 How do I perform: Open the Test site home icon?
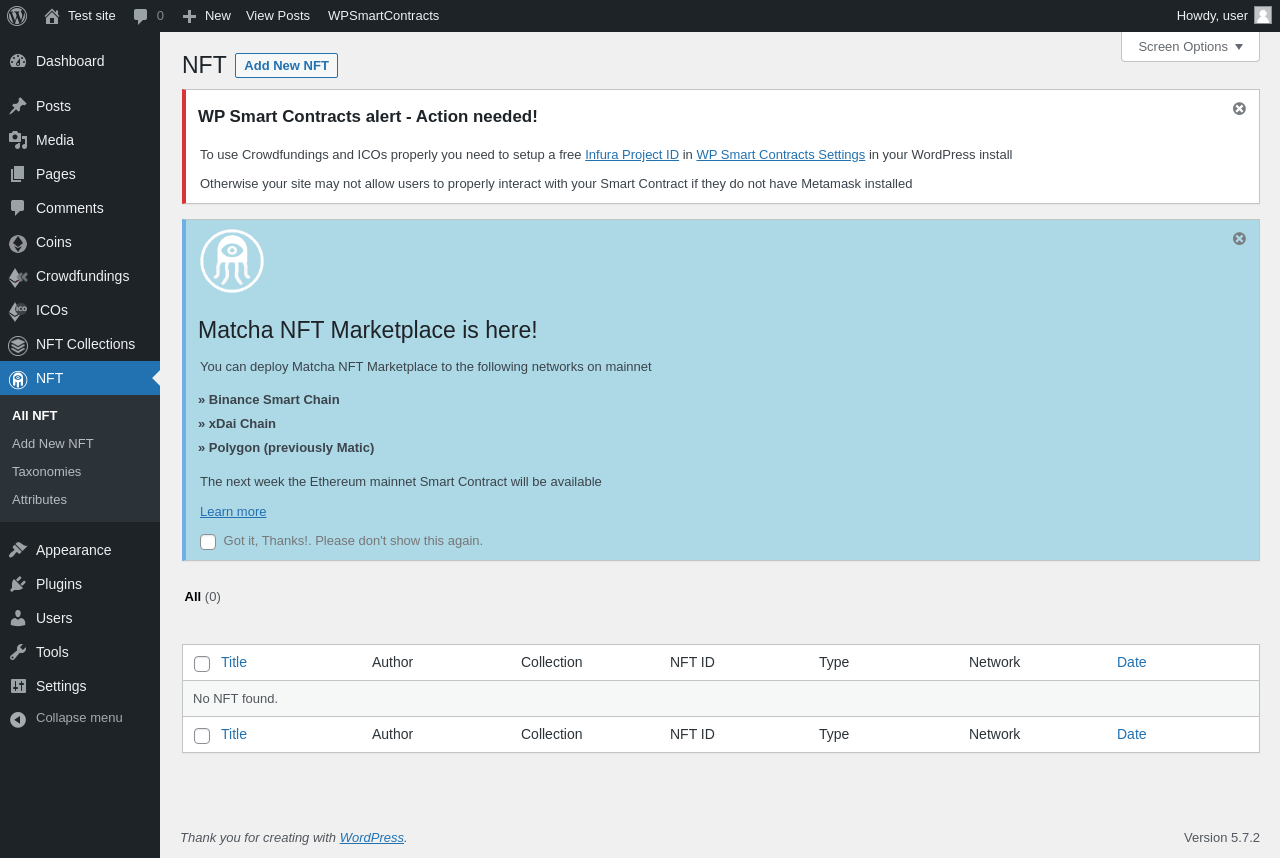52,16
